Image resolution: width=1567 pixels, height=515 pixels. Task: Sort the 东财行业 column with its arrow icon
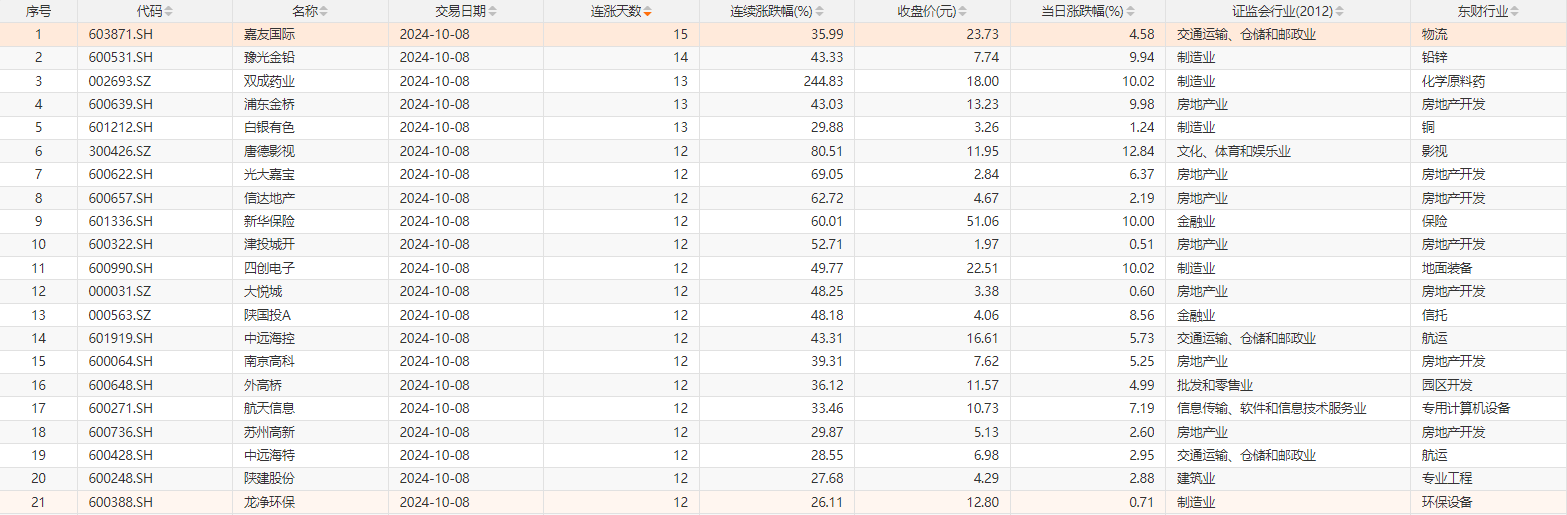coord(1516,12)
